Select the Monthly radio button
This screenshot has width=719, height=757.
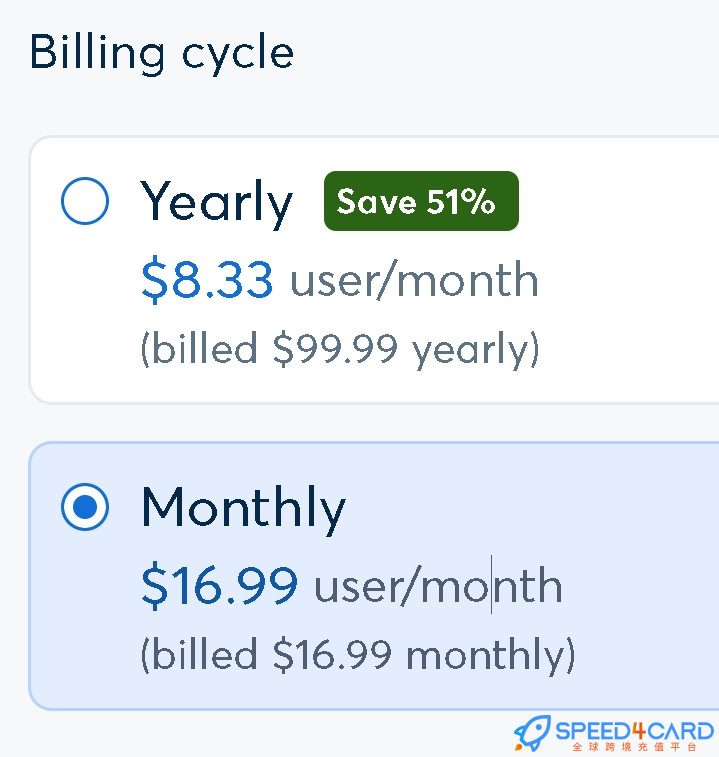85,507
